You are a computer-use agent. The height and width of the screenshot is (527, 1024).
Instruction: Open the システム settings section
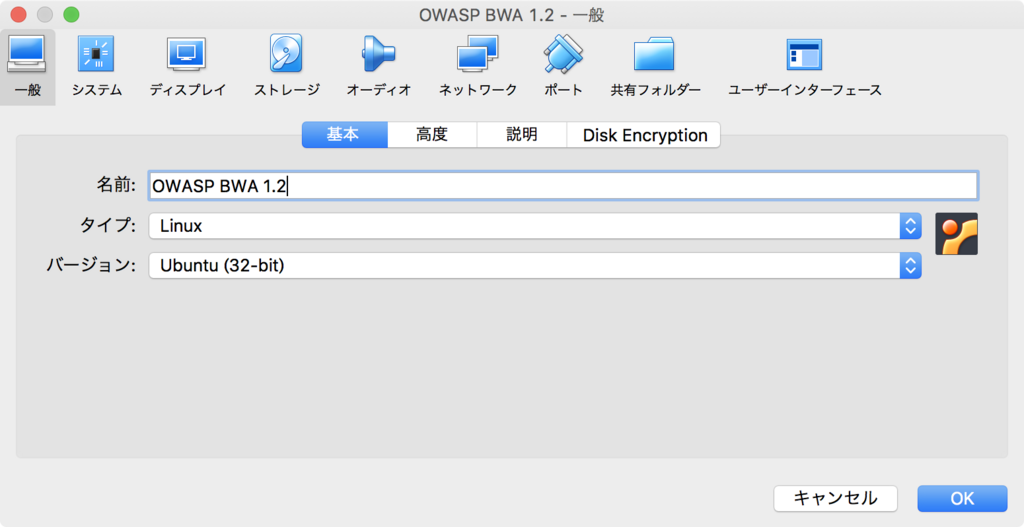point(97,67)
